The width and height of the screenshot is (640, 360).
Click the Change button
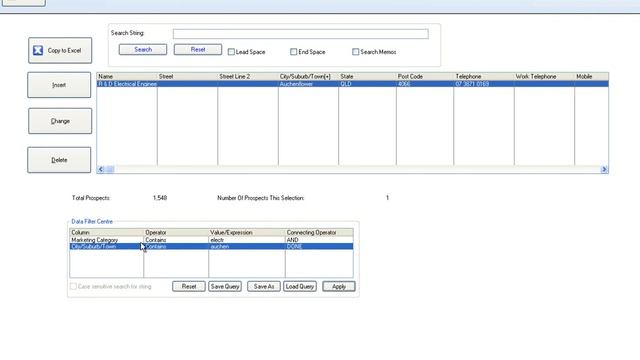(60, 121)
